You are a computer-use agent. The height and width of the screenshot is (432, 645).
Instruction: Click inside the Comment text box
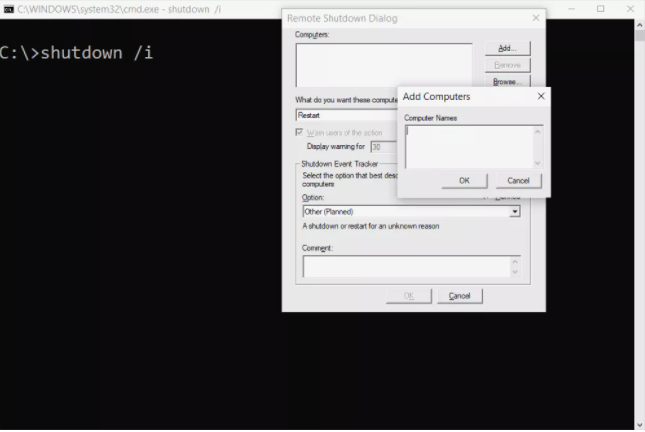coord(406,267)
